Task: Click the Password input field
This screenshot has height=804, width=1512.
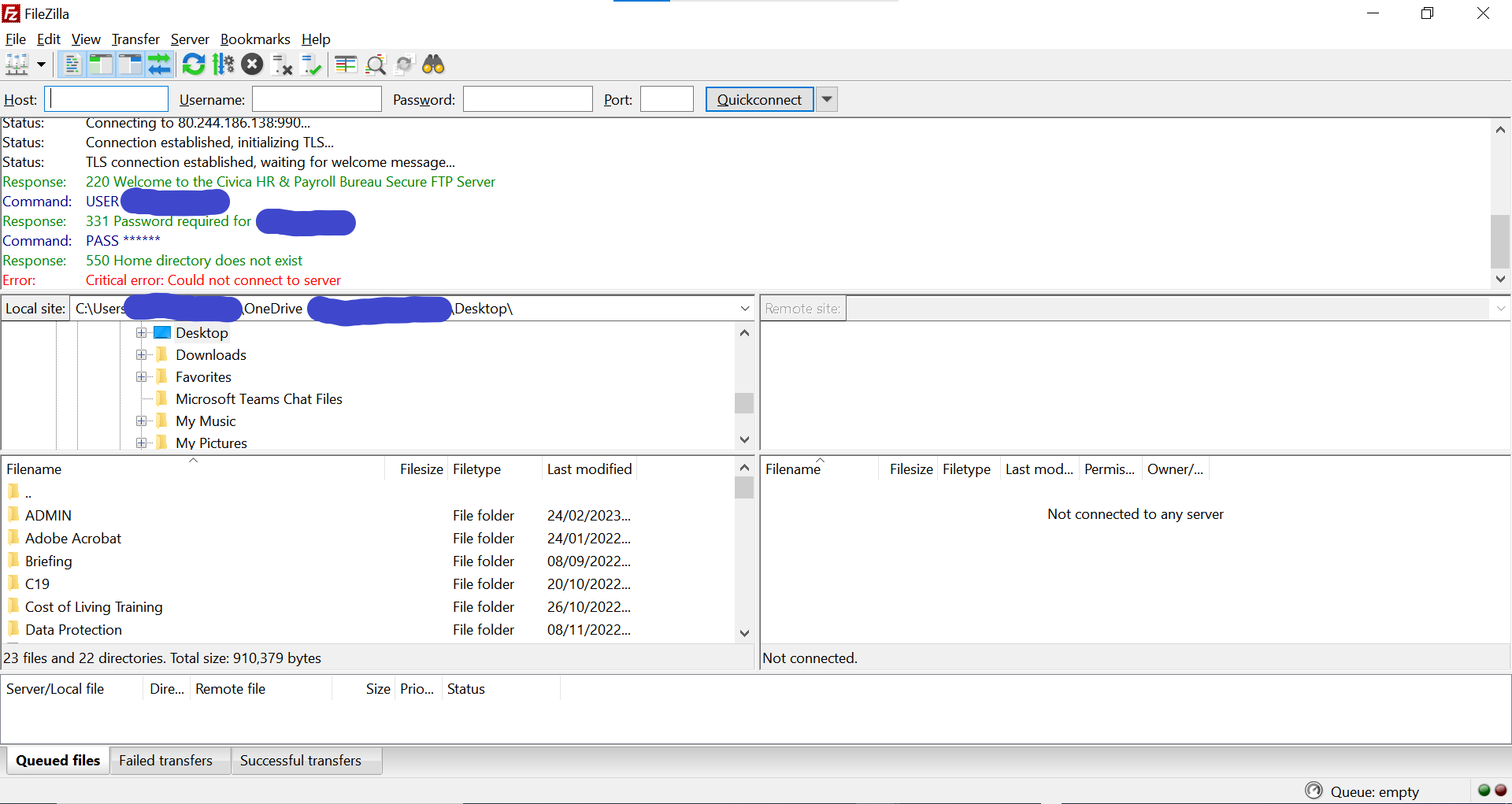Action: point(528,99)
